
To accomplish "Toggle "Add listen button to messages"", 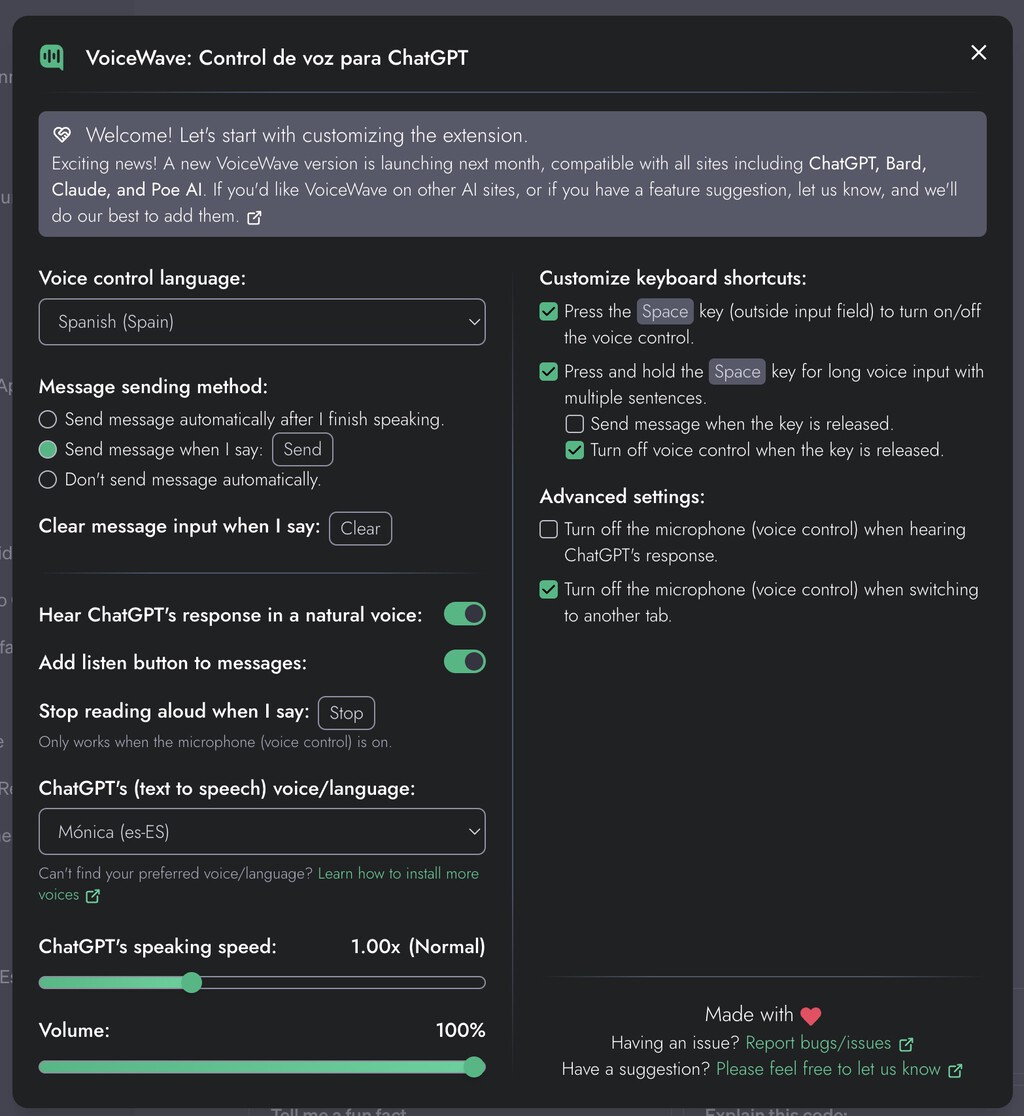I will click(464, 661).
